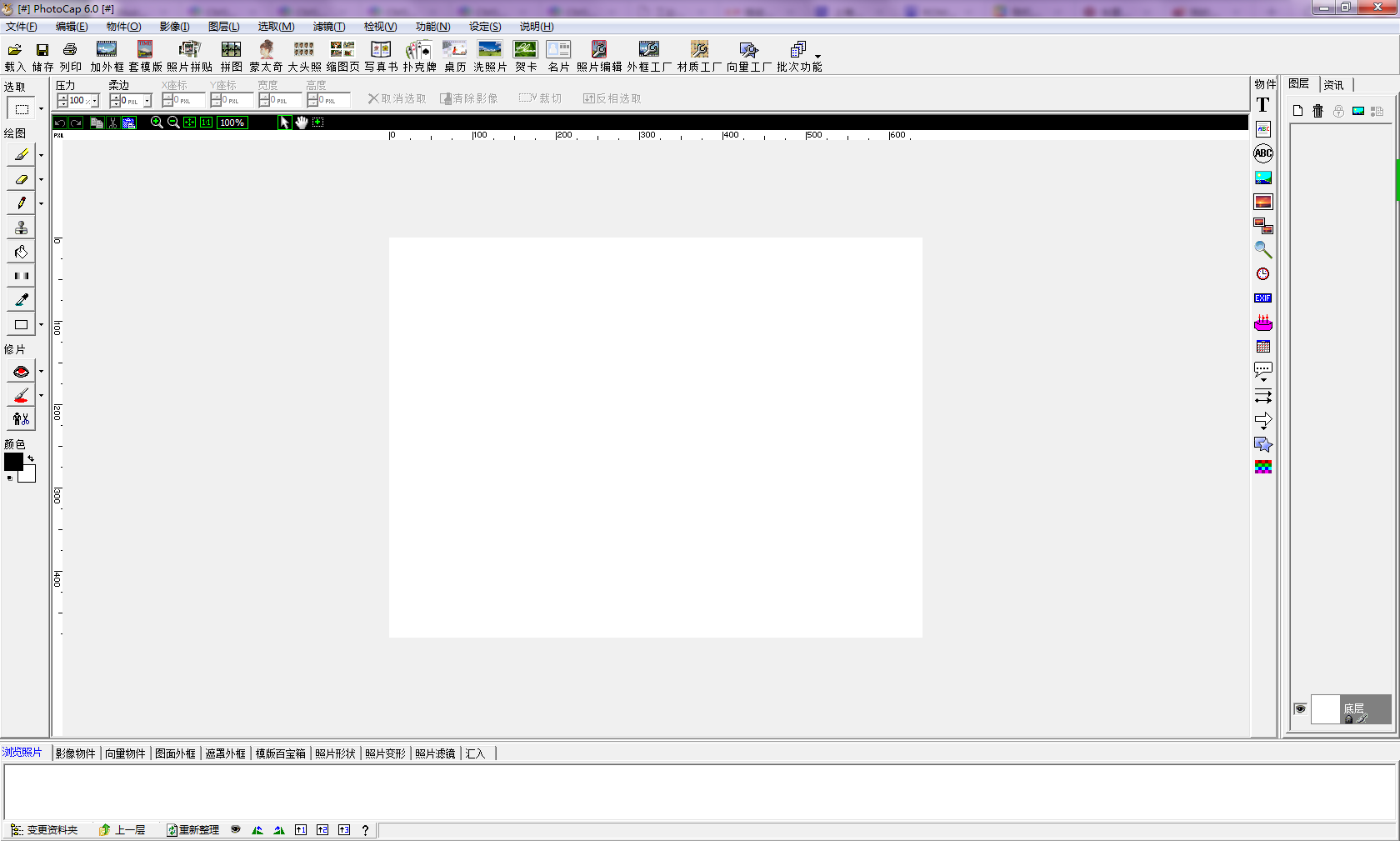Select the hand pan tool
This screenshot has height=841, width=1400.
302,123
